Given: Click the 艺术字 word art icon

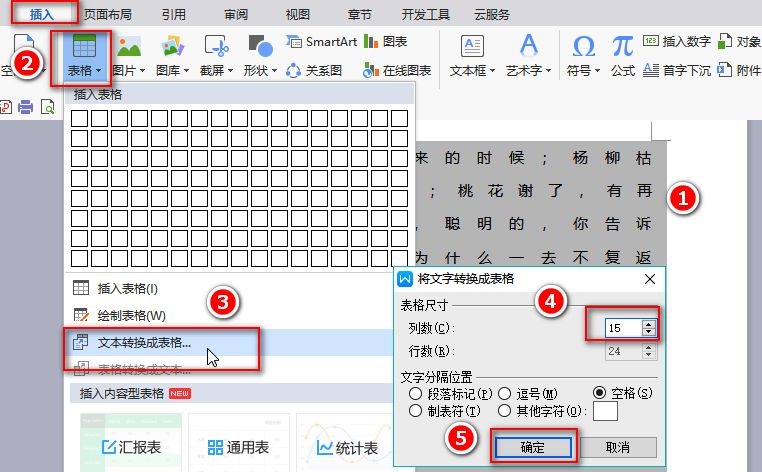Looking at the screenshot, I should (x=529, y=47).
